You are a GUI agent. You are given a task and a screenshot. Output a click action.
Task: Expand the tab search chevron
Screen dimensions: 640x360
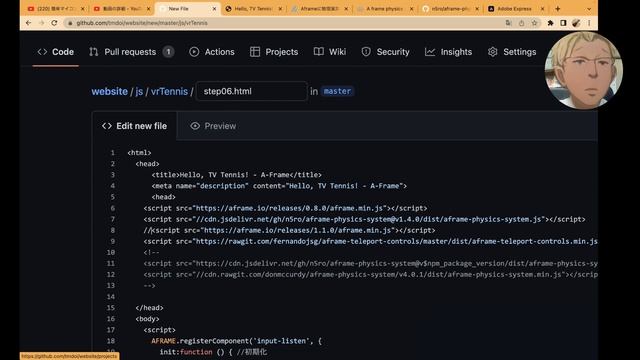[x=589, y=9]
